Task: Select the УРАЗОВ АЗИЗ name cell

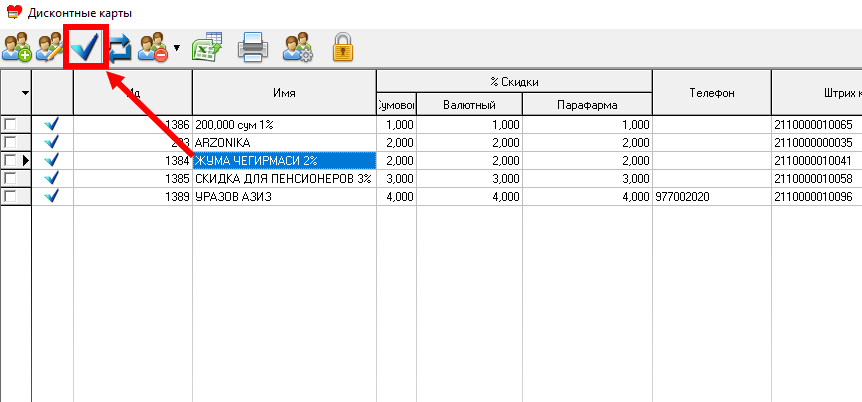Action: [x=284, y=197]
